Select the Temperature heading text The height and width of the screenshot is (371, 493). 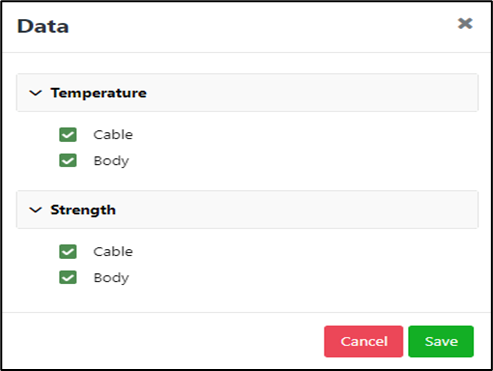click(99, 93)
